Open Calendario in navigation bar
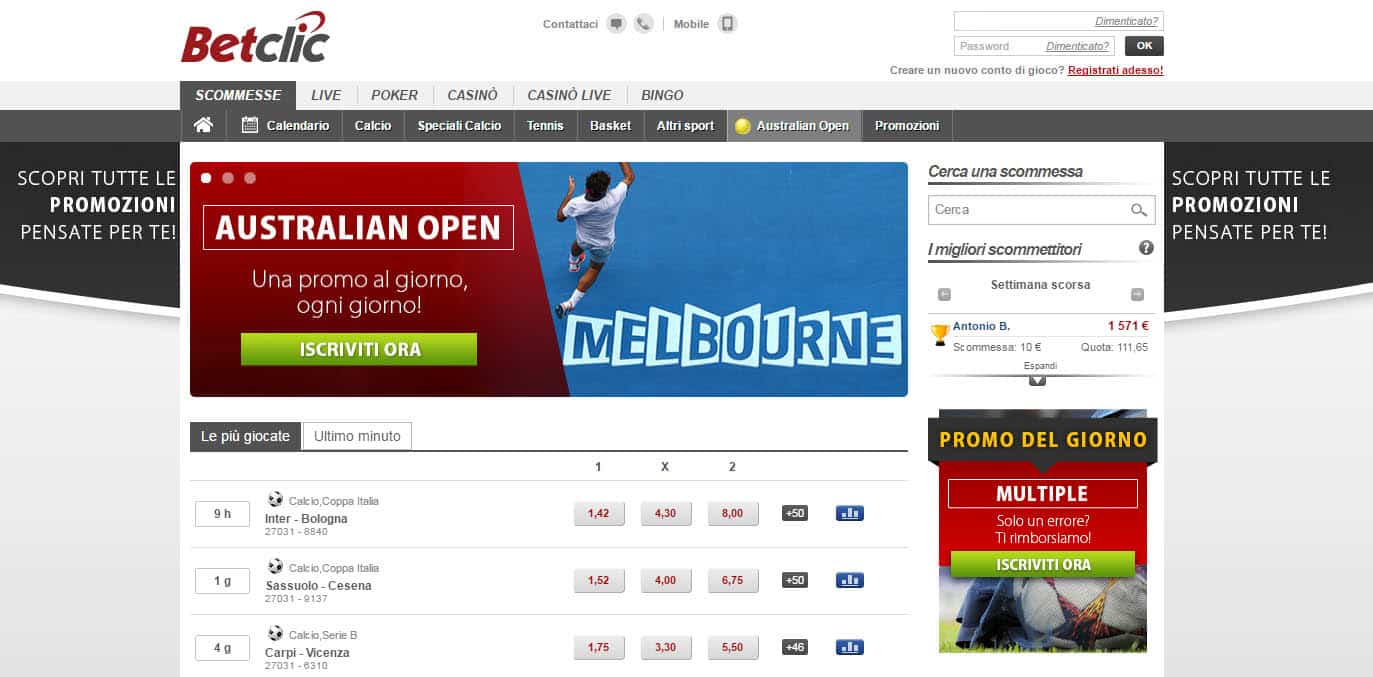 point(285,126)
